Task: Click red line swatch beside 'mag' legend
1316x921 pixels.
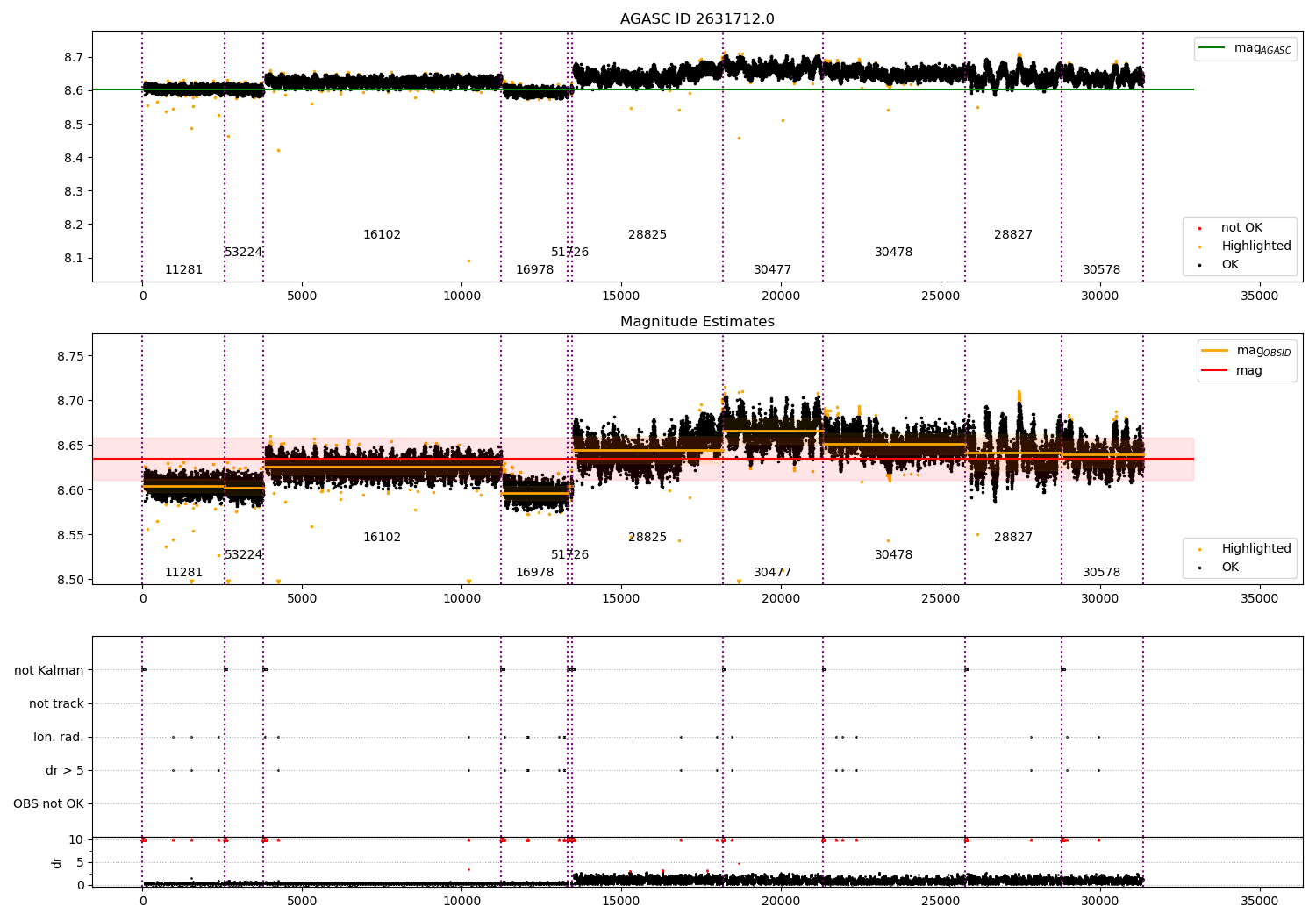Action: (x=1215, y=371)
